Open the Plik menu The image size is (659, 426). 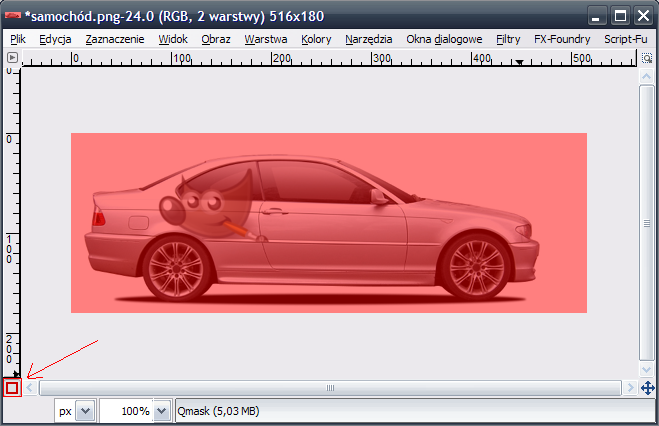click(18, 39)
